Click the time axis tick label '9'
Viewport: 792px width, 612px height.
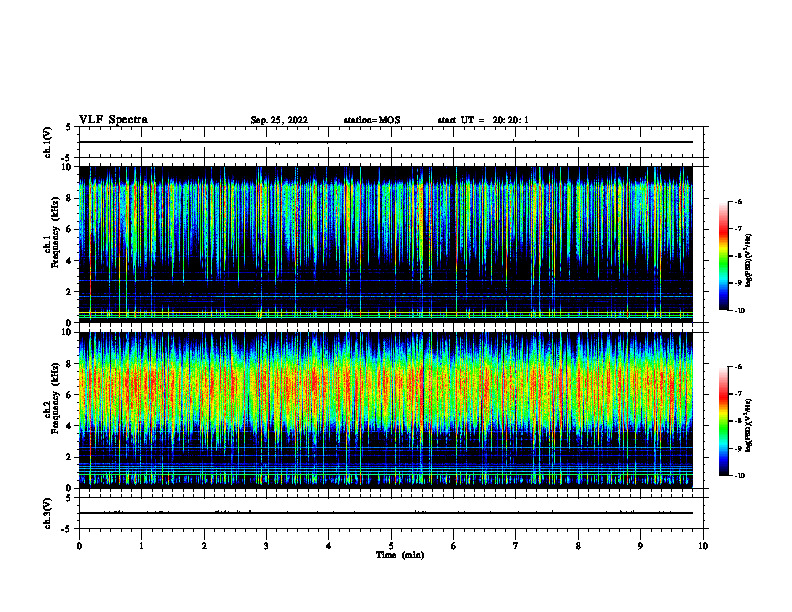[640, 546]
